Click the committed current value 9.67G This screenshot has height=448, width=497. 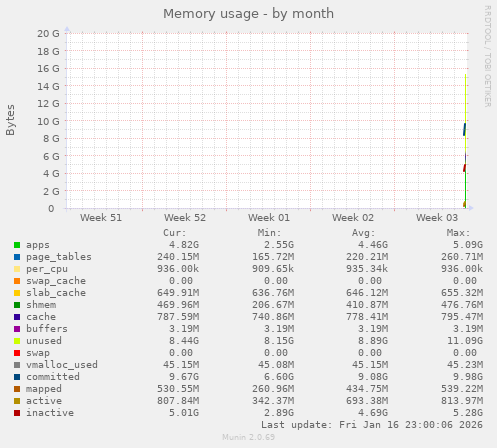pyautogui.click(x=184, y=377)
